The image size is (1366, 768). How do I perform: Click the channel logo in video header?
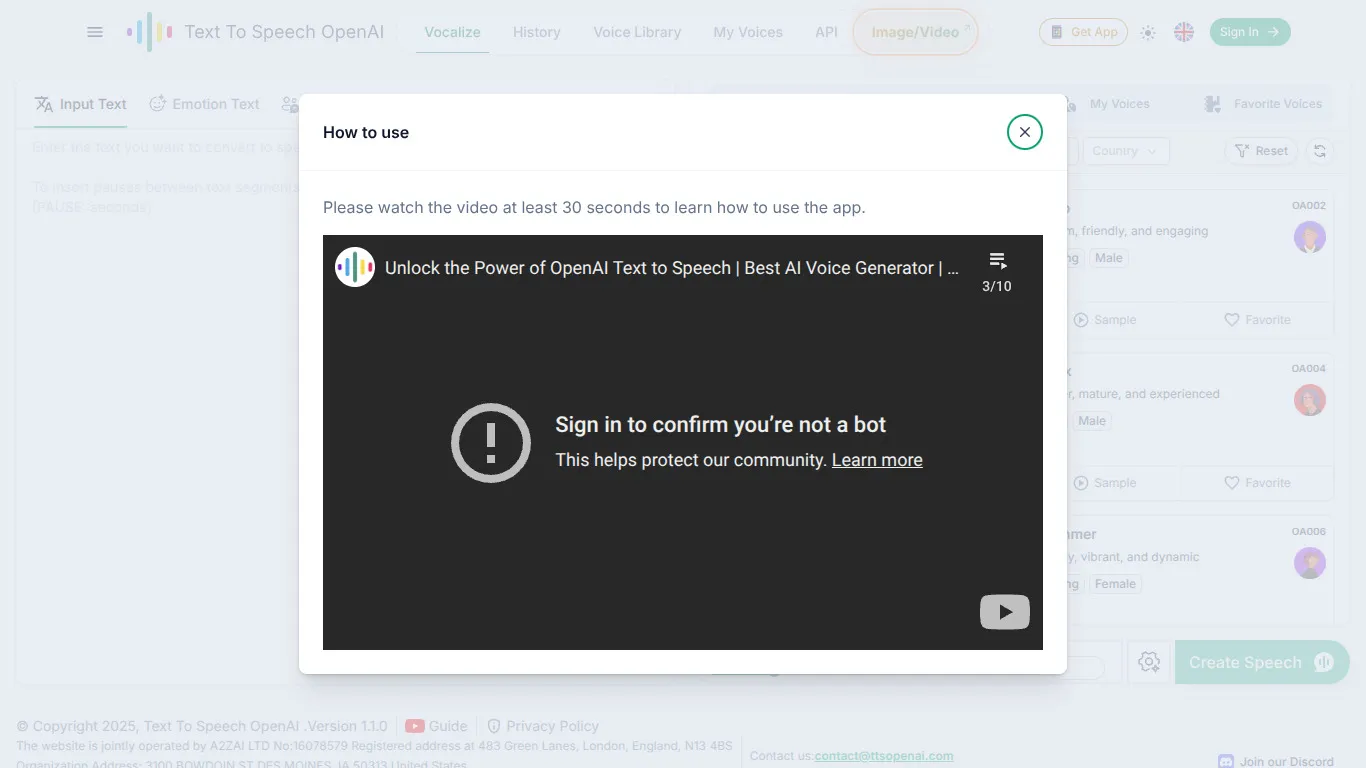pos(355,267)
